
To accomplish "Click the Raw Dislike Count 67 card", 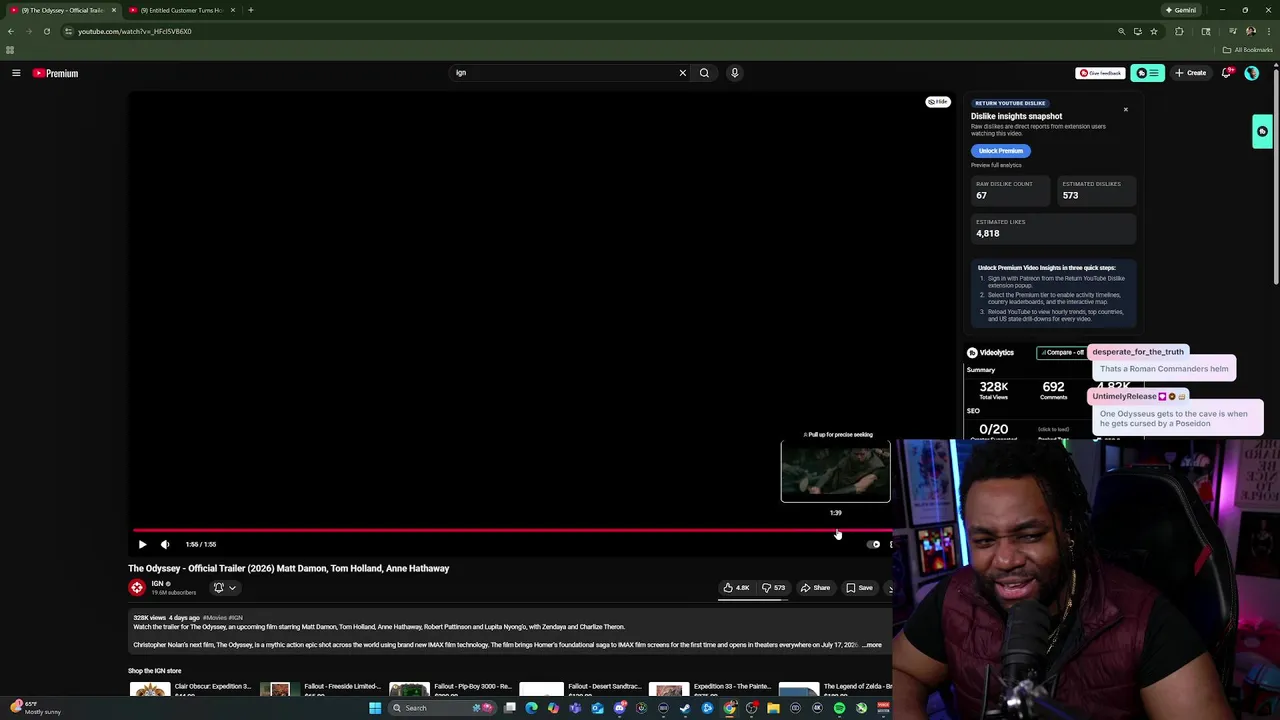I will click(1009, 190).
